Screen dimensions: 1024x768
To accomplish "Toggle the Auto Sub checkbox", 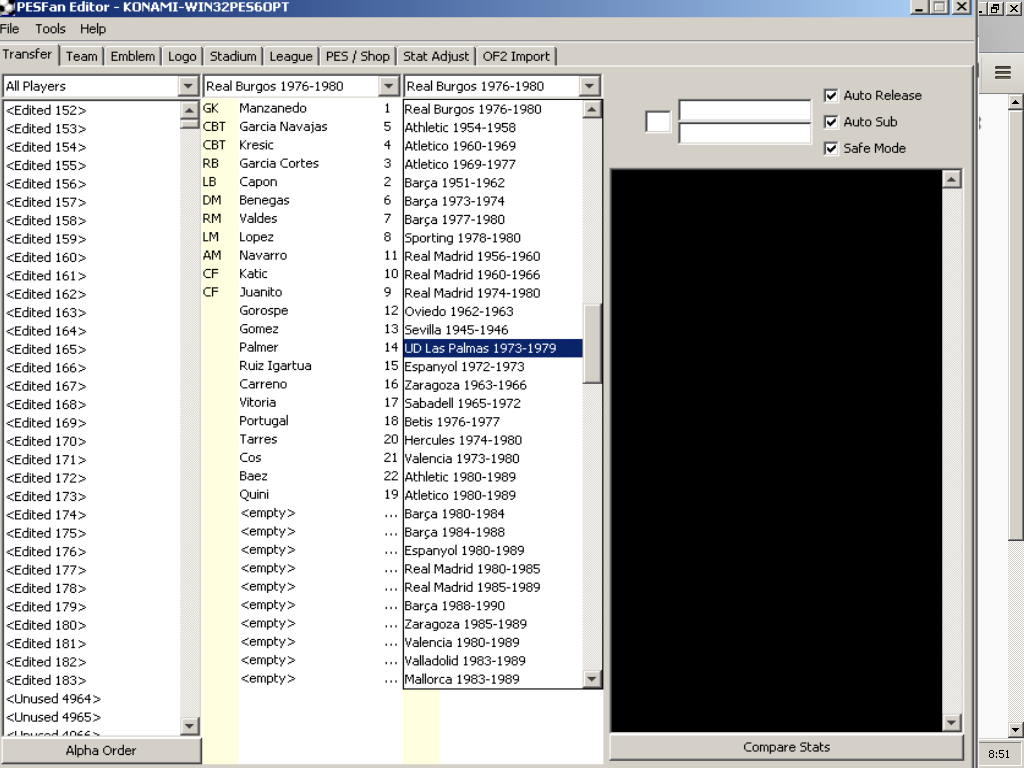I will 831,121.
